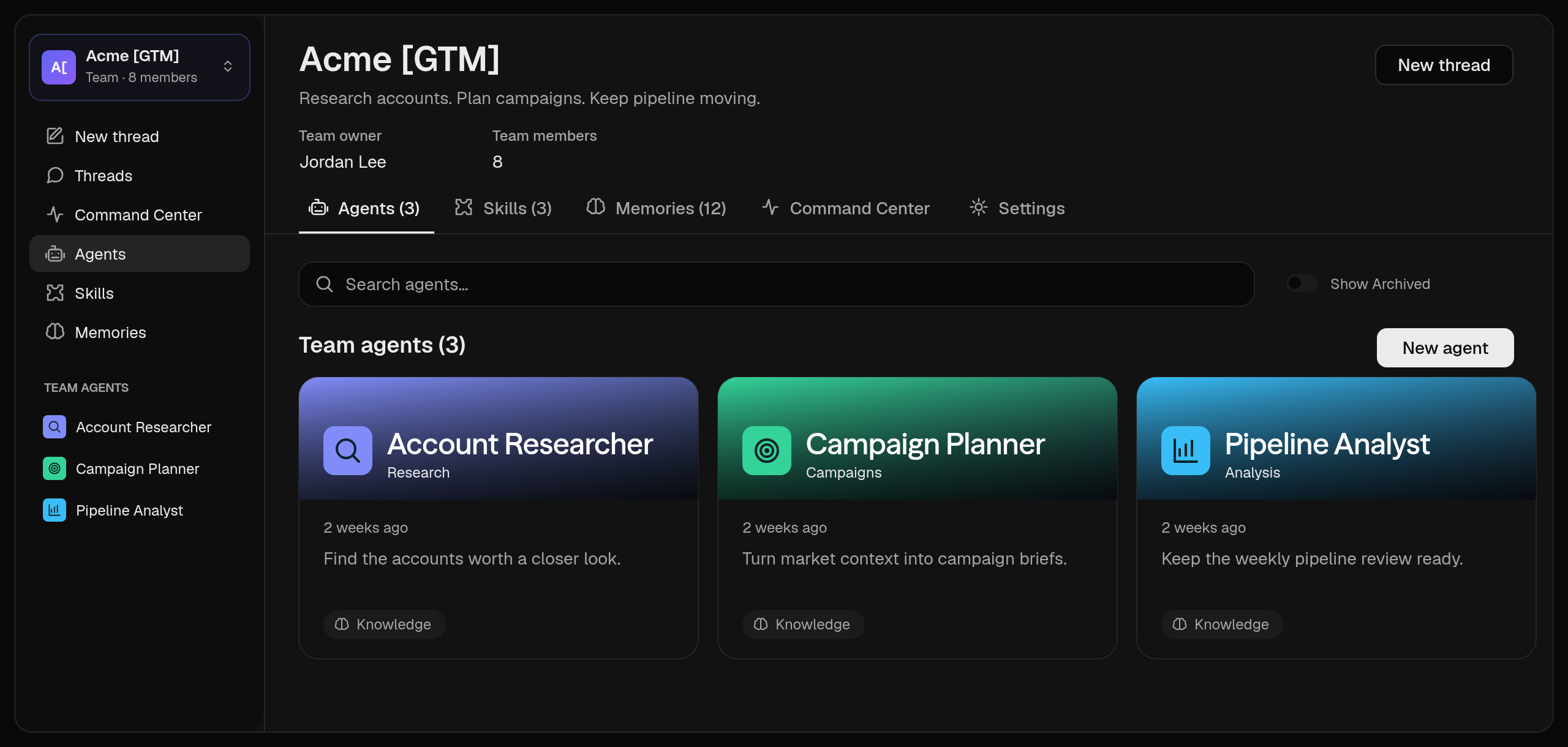Click the search magnifier icon in agents search
The image size is (1568, 747).
[325, 284]
